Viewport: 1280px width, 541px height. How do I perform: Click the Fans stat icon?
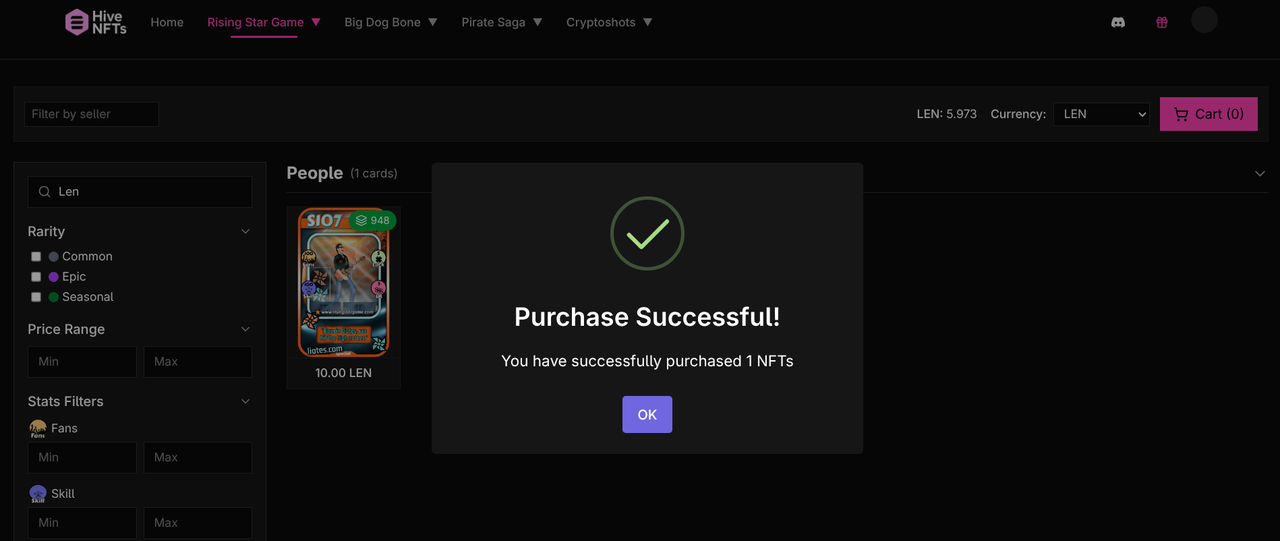click(38, 428)
